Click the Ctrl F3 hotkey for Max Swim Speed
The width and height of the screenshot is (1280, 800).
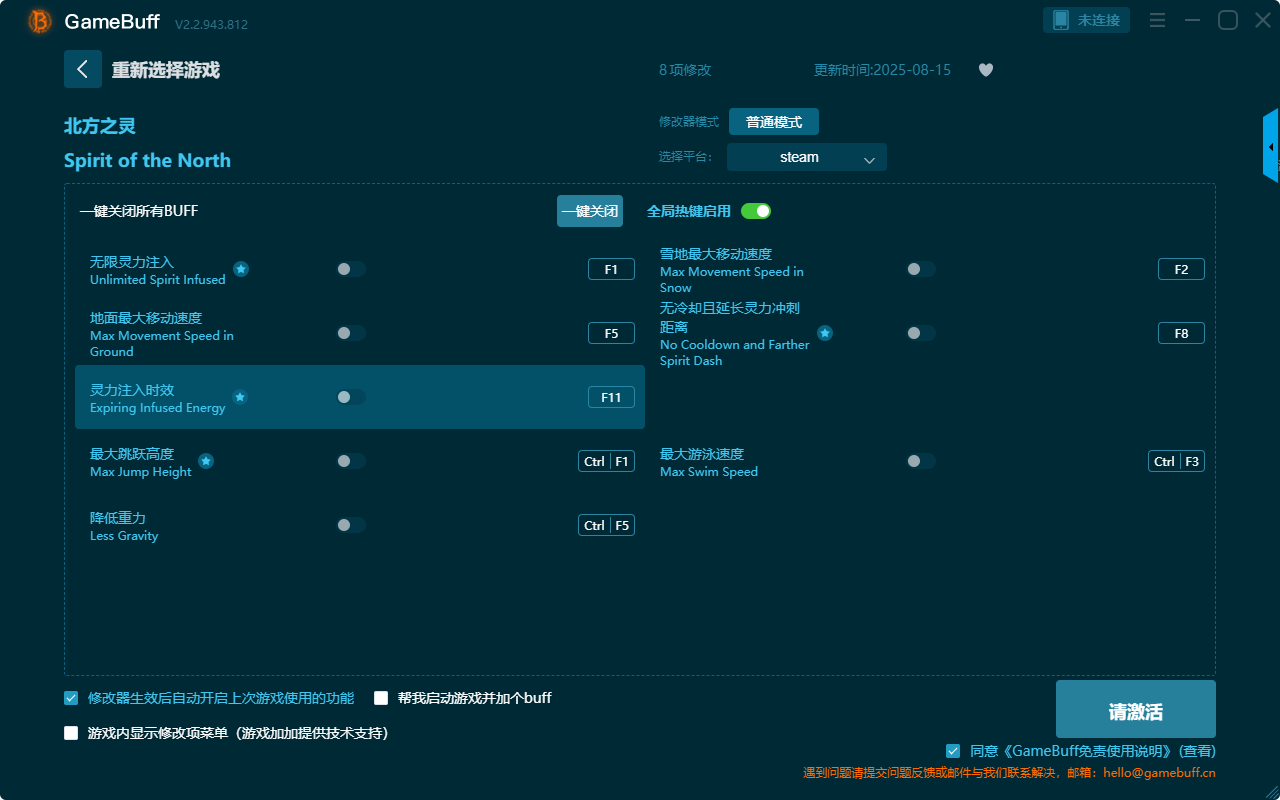point(1176,461)
